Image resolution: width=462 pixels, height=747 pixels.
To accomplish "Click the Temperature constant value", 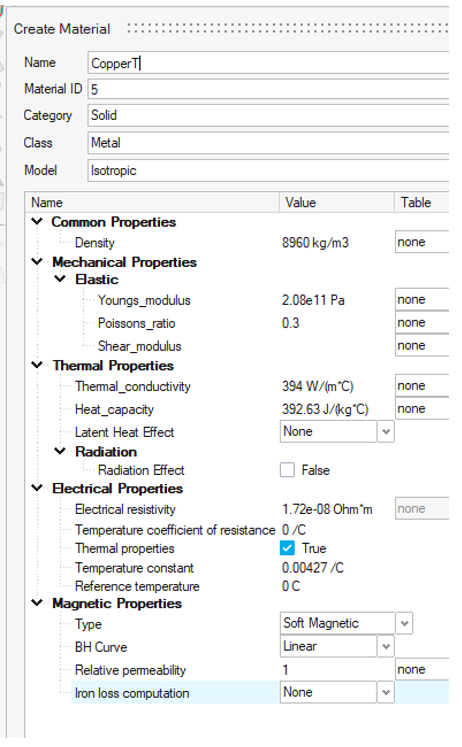I will (x=312, y=568).
